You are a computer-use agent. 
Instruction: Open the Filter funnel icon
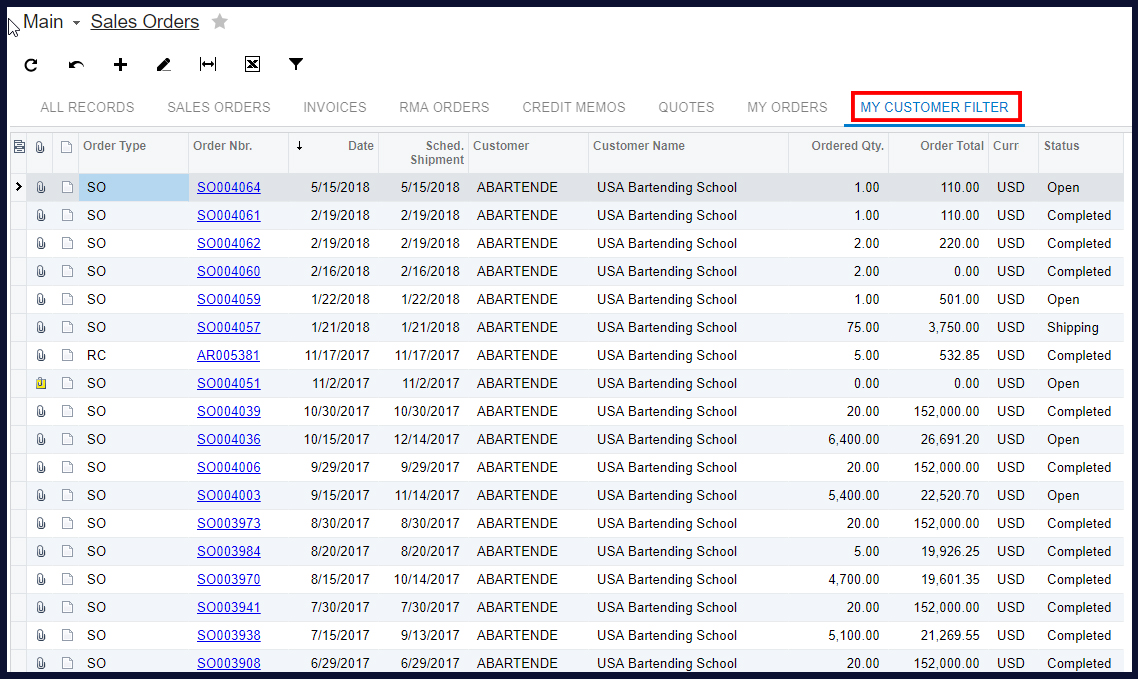tap(295, 65)
